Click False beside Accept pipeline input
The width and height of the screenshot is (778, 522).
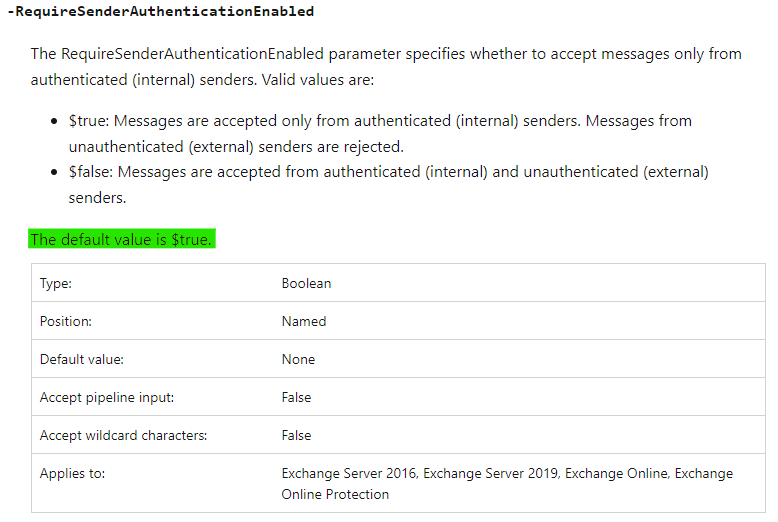point(296,397)
